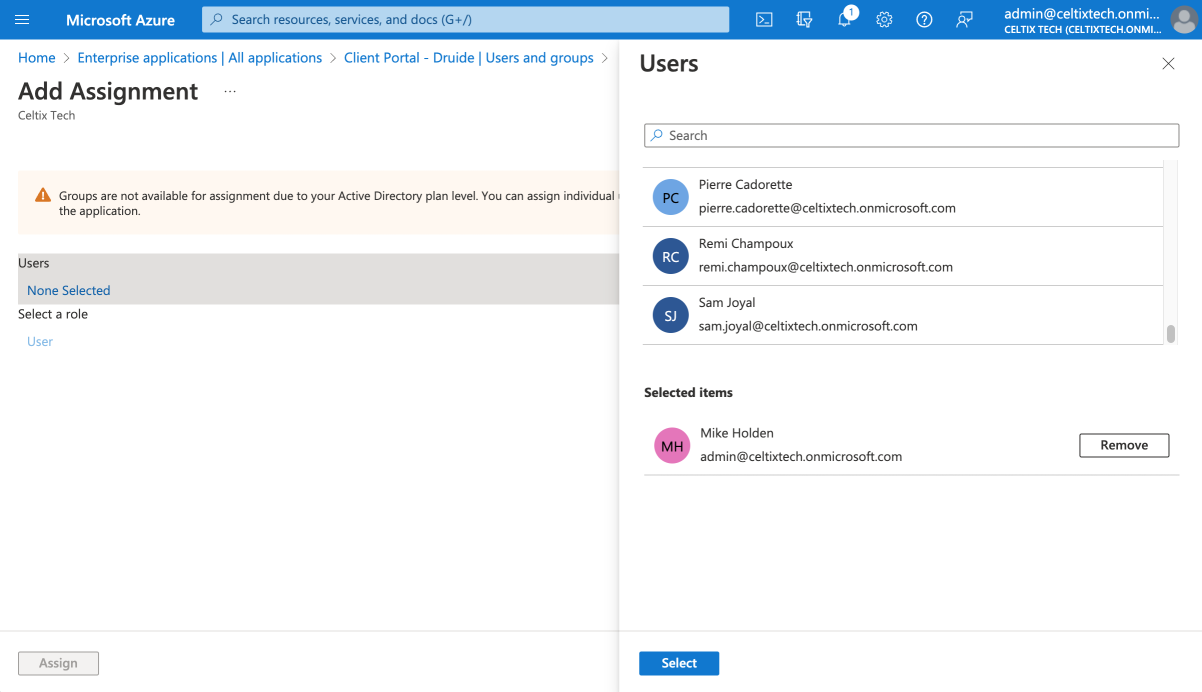
Task: Click the ellipsis next to Add Assignment
Action: 230,91
